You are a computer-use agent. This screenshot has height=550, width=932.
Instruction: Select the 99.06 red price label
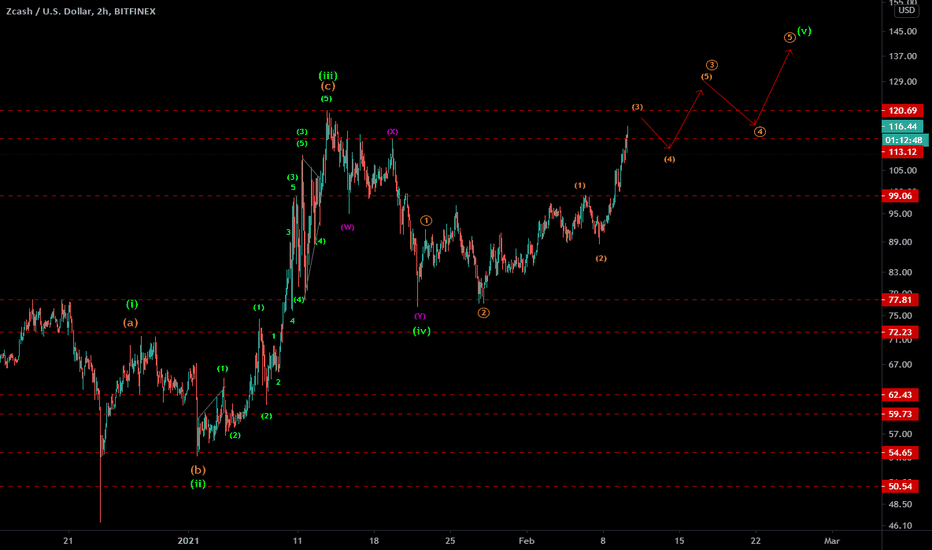coord(900,196)
